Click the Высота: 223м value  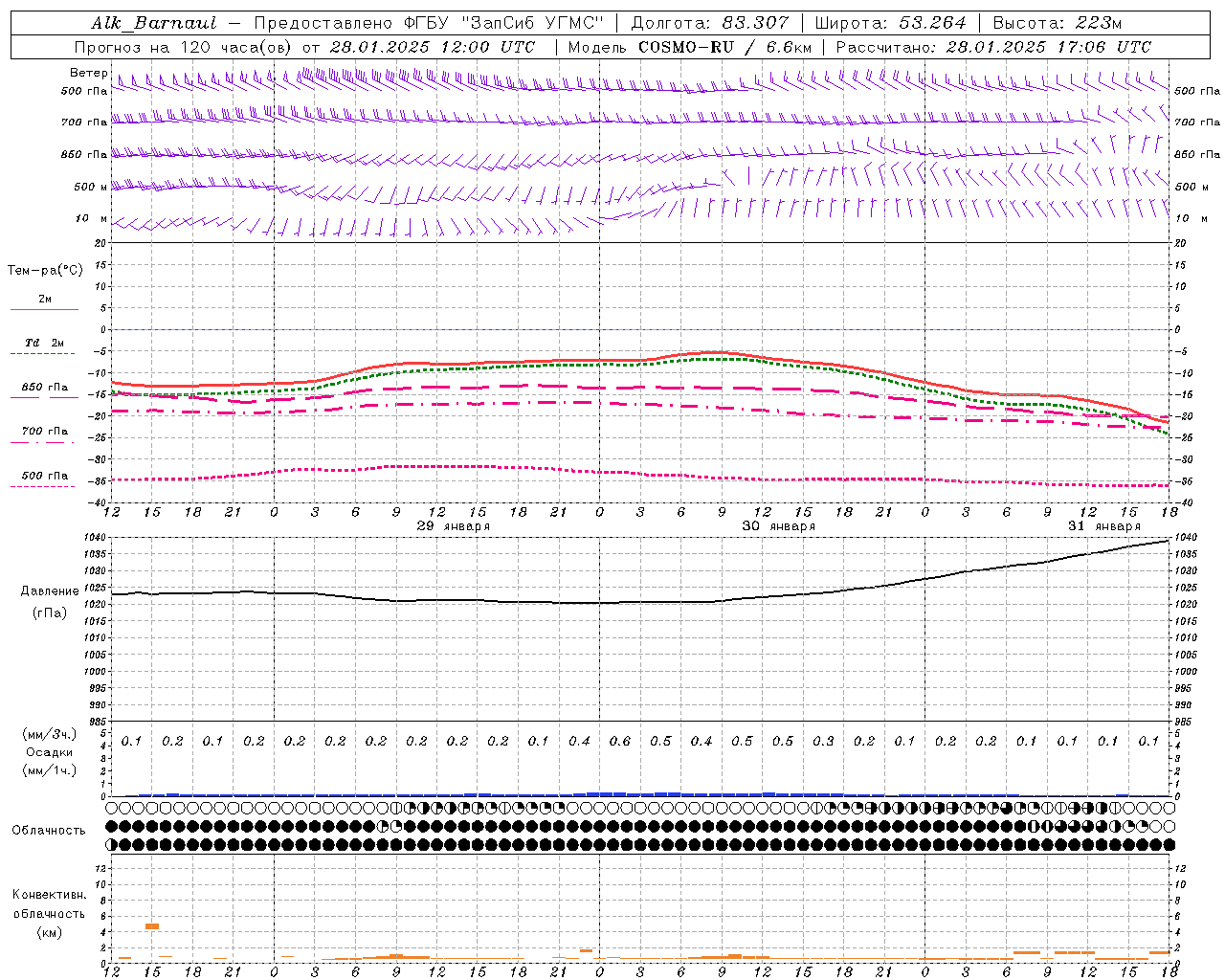coord(1058,23)
